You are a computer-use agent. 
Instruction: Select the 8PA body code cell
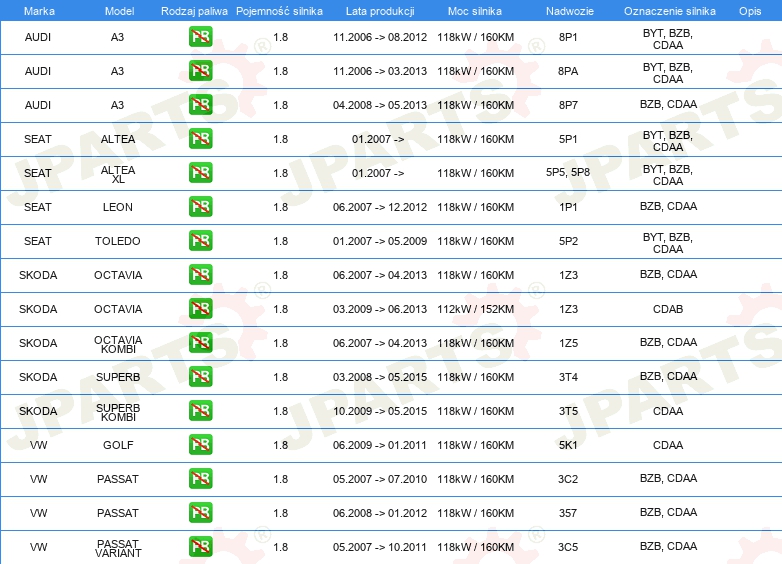568,71
